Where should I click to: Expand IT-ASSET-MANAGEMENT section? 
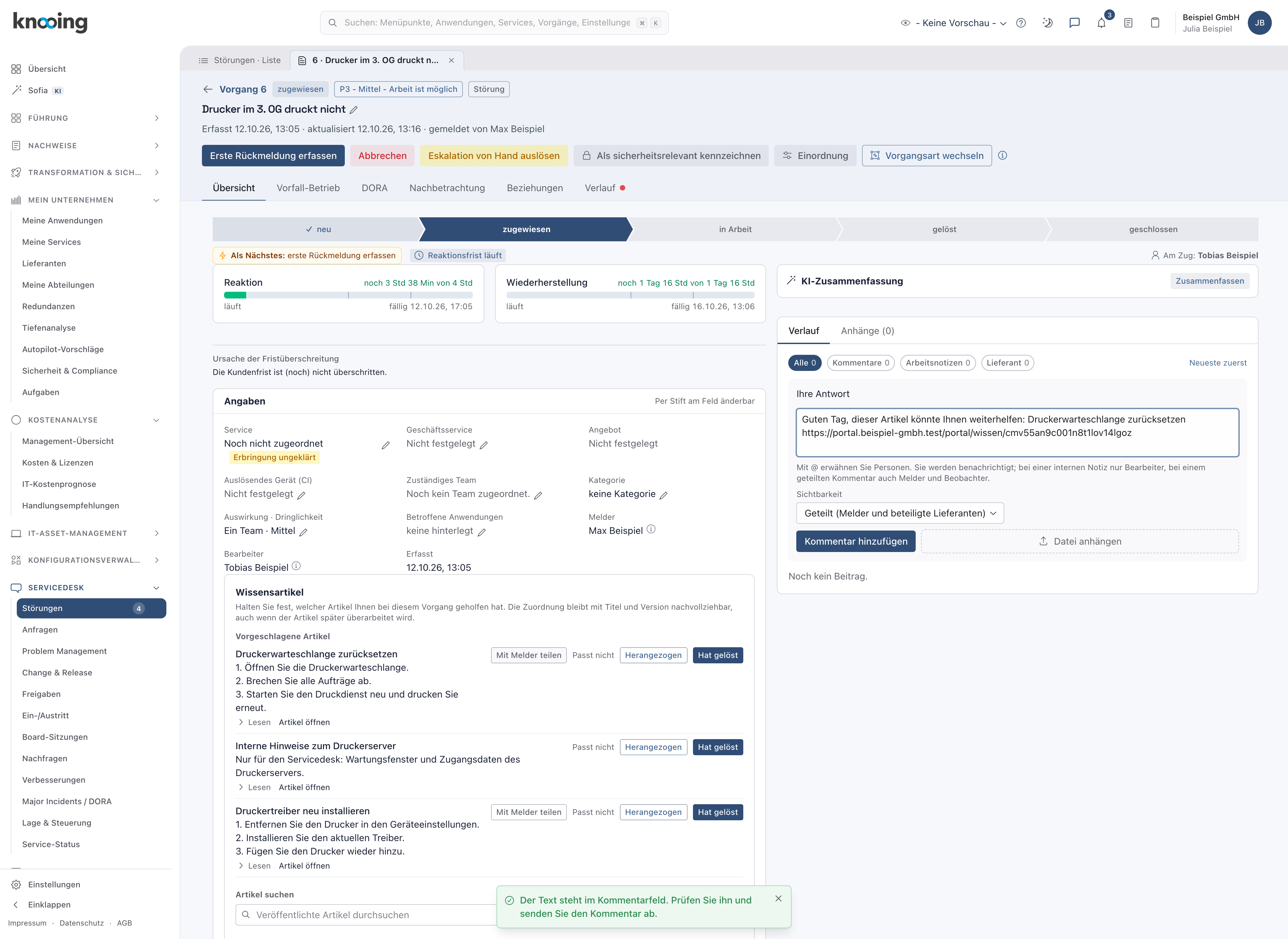(x=85, y=533)
